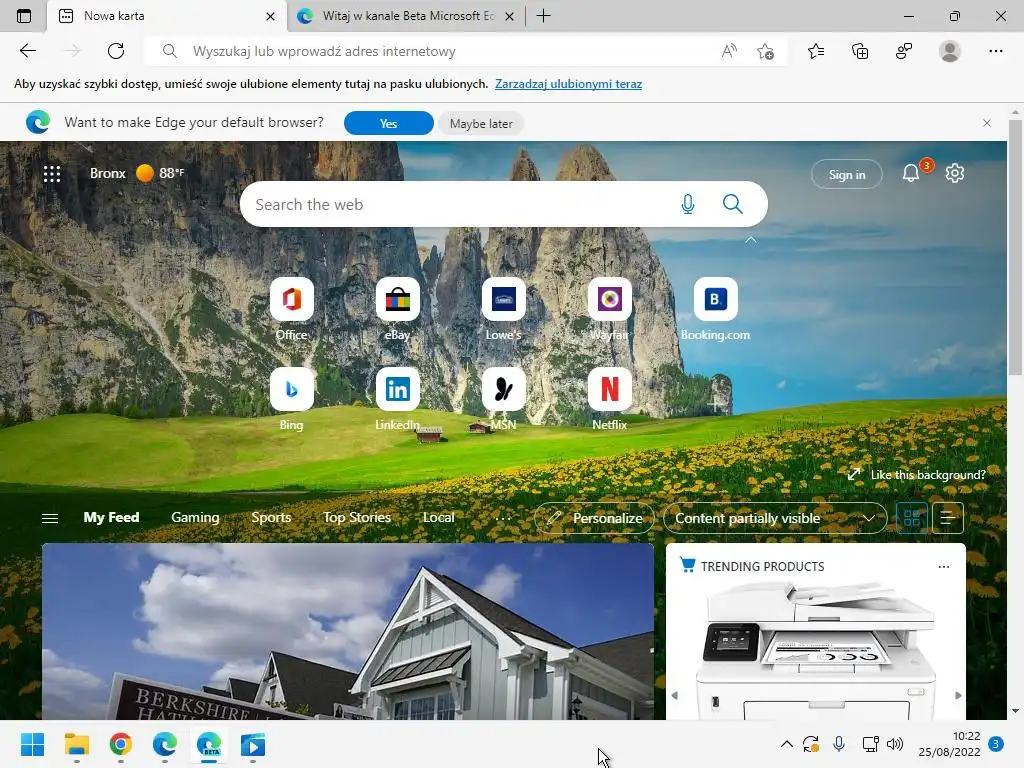Open the Collections icon
This screenshot has height=768, width=1024.
(860, 51)
